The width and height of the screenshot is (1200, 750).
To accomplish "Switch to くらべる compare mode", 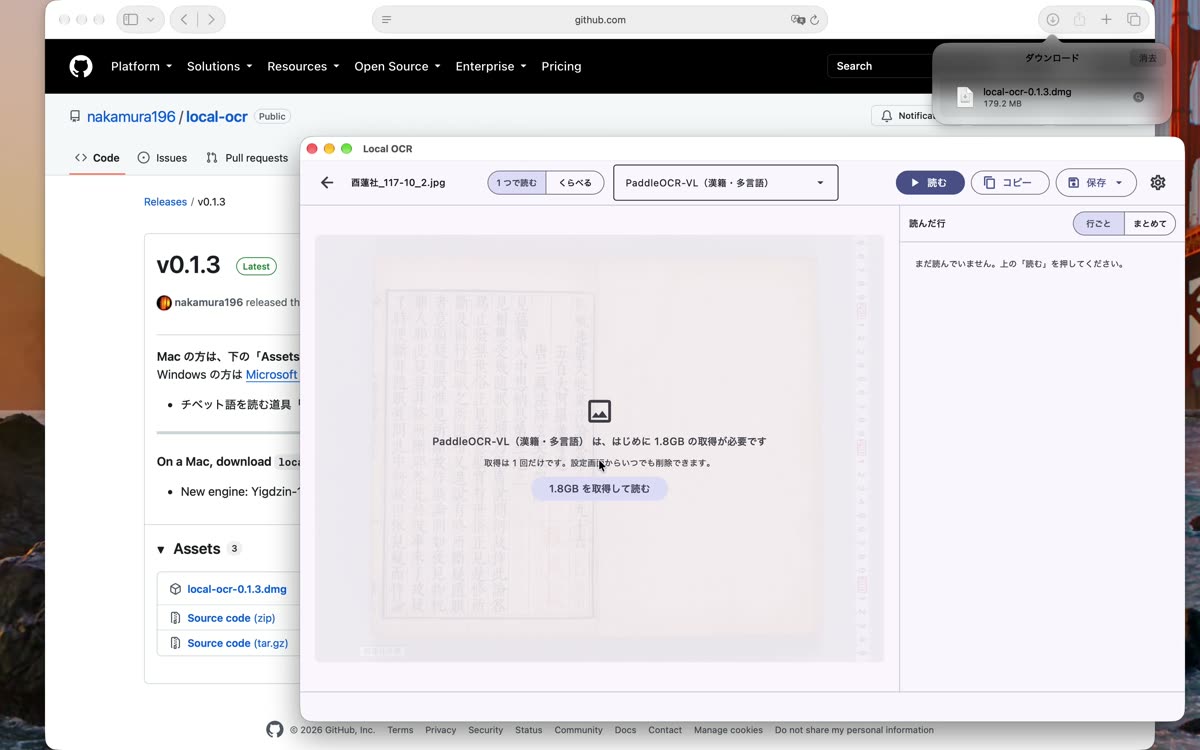I will (x=575, y=183).
